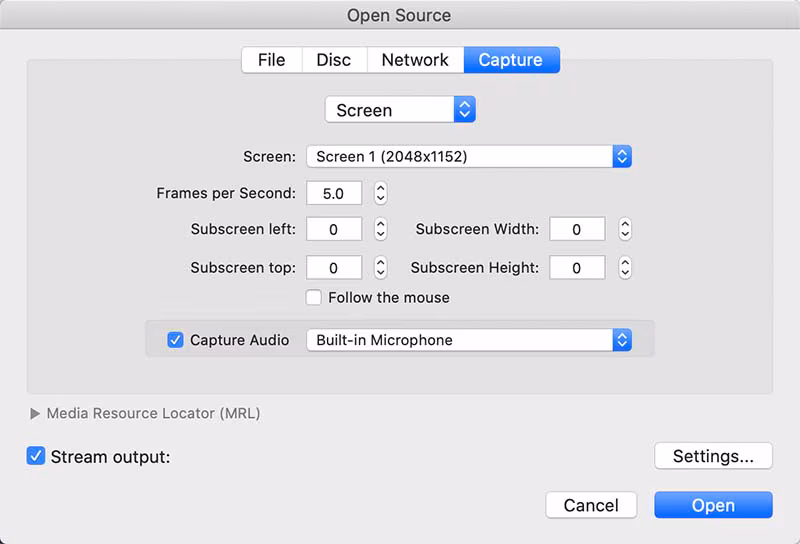Click the Subscreen Width input field
Screen dimensions: 800x544
577,229
